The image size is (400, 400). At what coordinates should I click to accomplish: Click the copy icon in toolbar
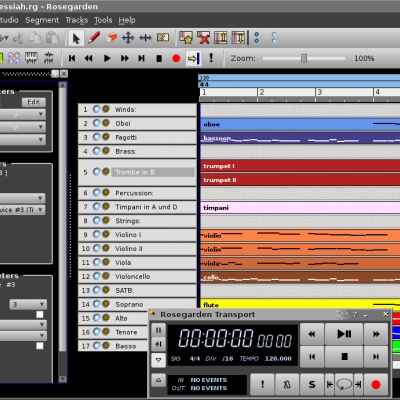(35, 38)
